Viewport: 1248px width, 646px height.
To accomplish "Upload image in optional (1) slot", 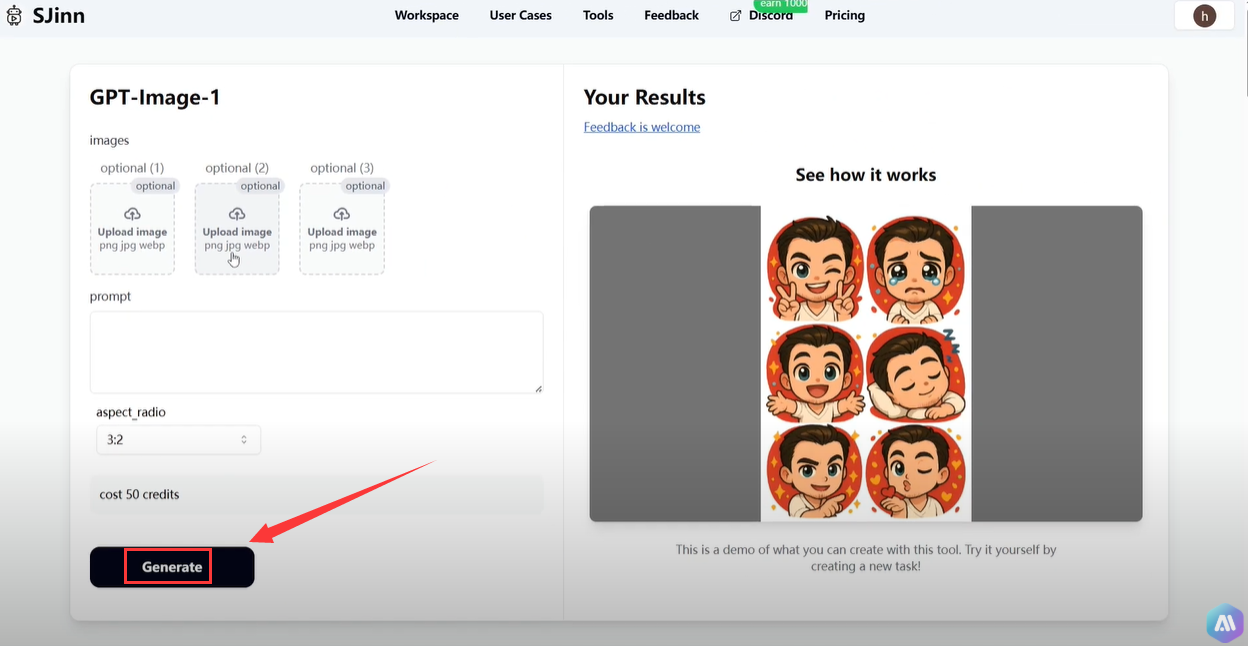I will tap(132, 228).
